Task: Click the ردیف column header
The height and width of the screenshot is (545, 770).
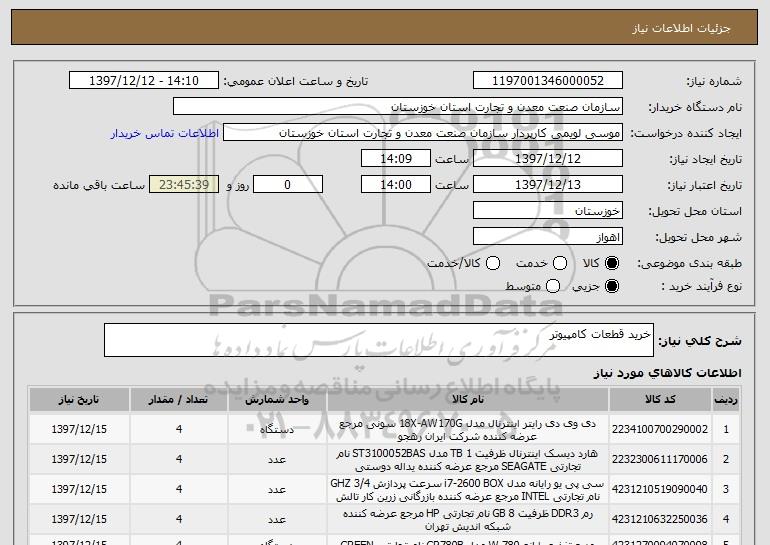Action: coord(726,400)
